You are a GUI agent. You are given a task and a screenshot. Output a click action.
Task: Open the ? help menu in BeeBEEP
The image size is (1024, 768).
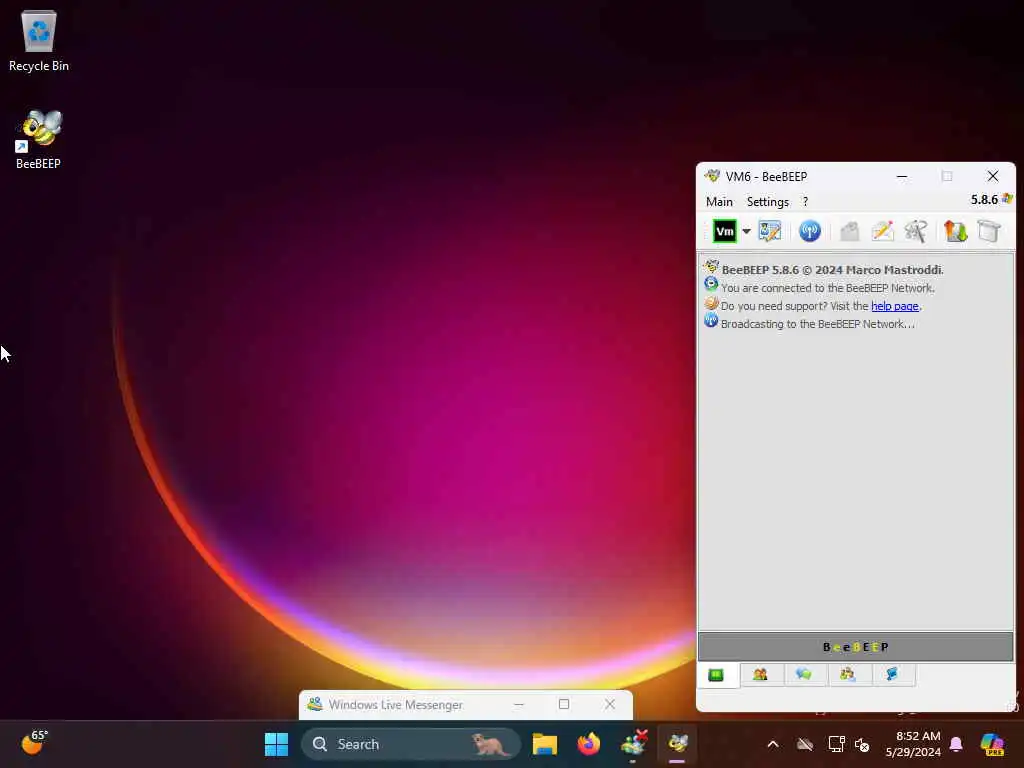coord(805,202)
